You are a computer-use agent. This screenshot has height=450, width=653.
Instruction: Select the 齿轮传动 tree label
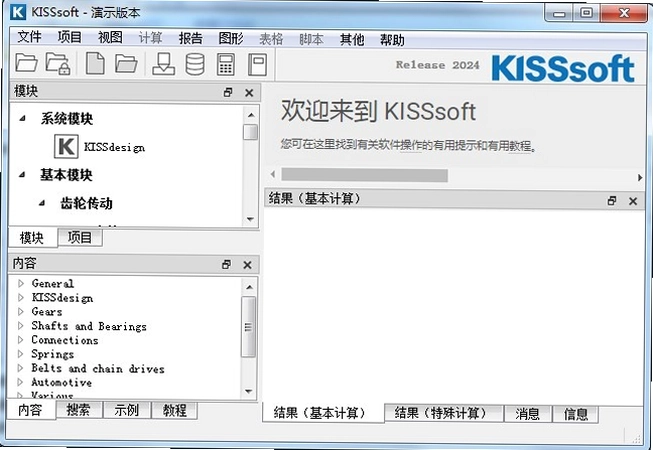86,203
